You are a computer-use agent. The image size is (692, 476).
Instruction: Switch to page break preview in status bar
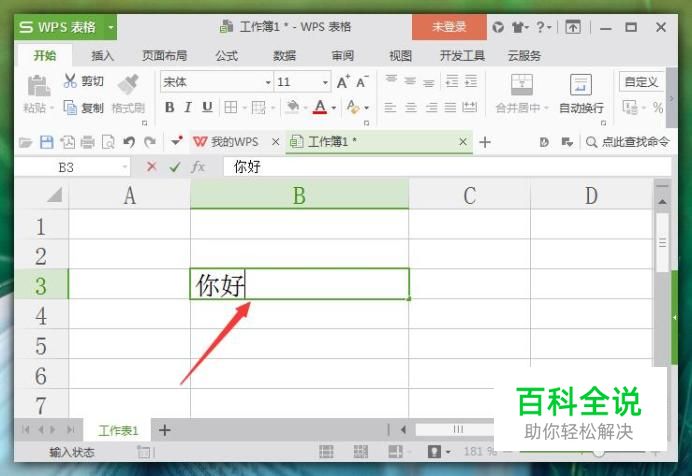(361, 452)
